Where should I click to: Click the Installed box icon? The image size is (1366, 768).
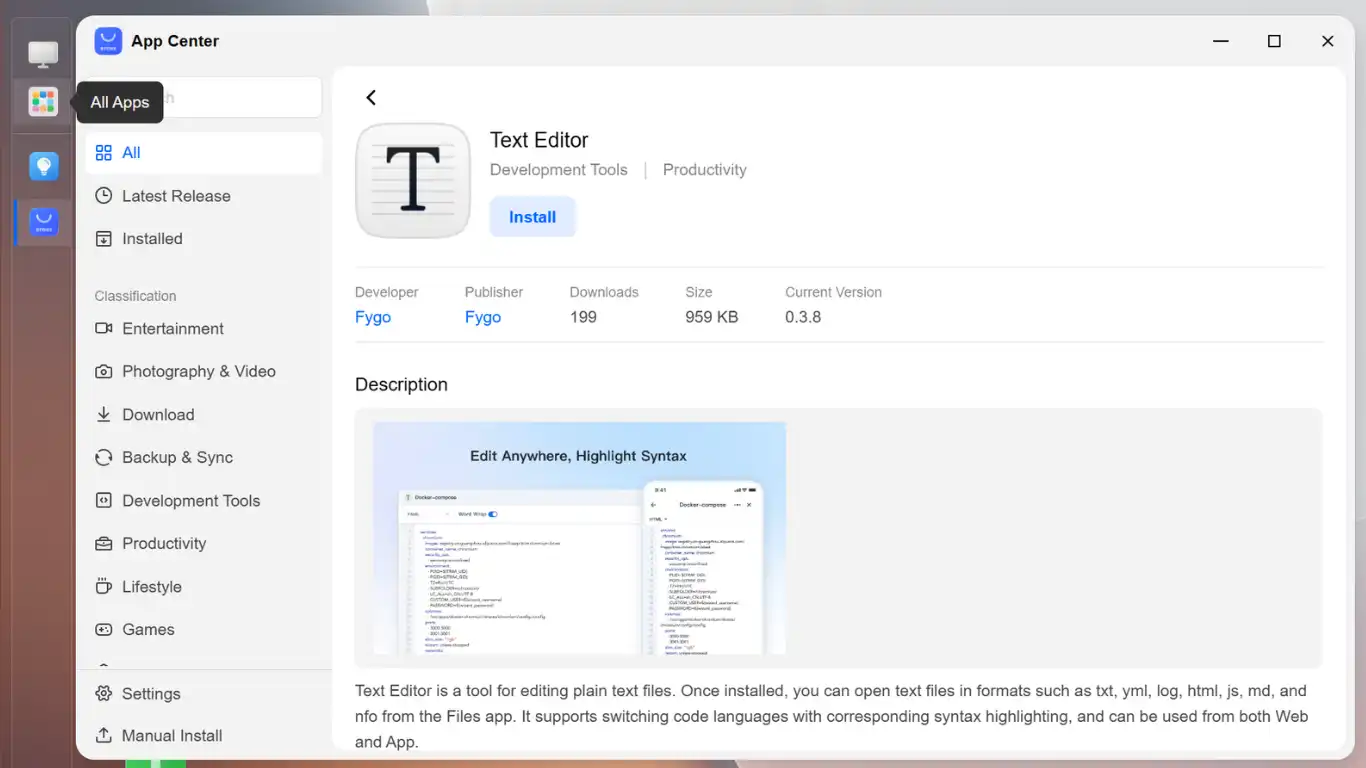(x=103, y=239)
